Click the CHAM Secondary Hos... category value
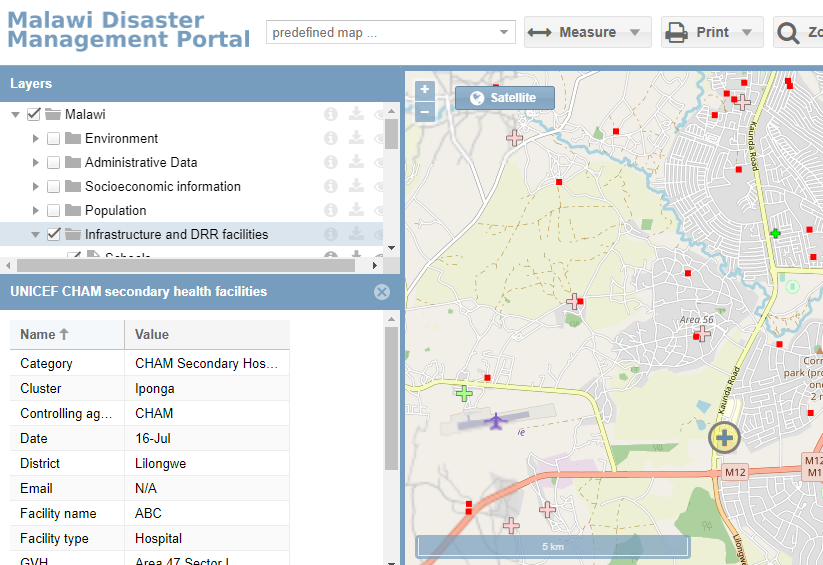This screenshot has height=565, width=823. 206,363
